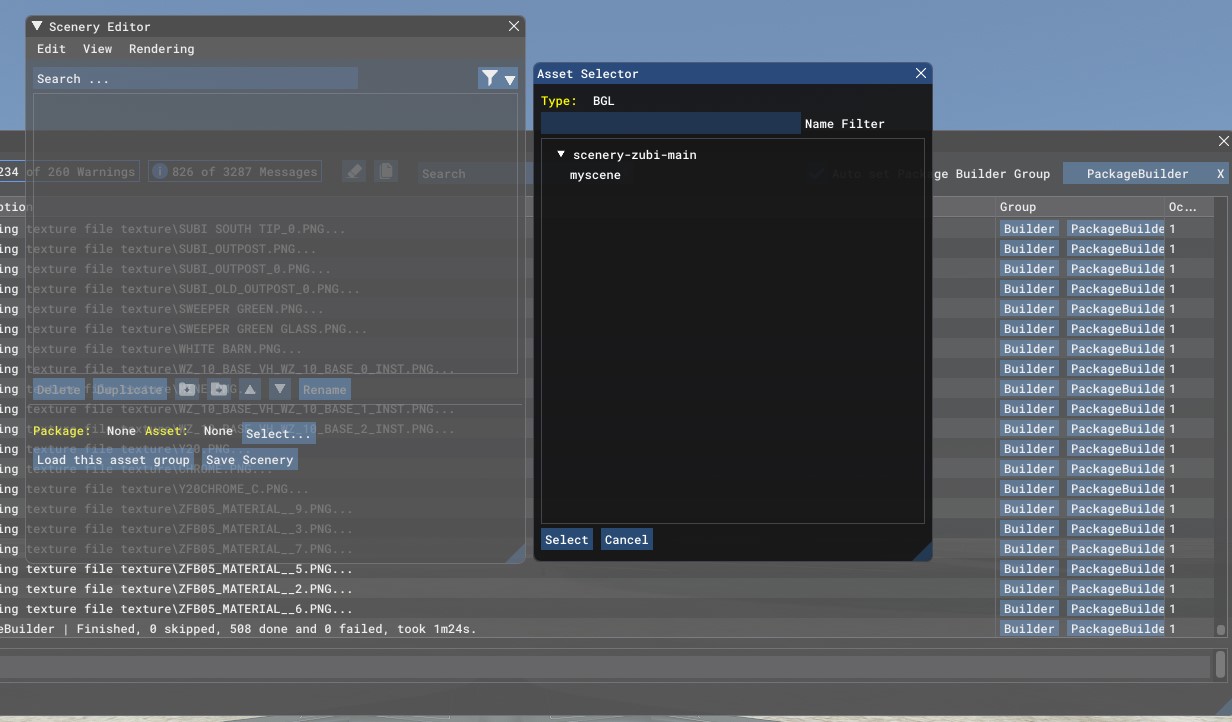Collapse the Scenery Editor window via its triangle
The height and width of the screenshot is (722, 1232).
(37, 26)
